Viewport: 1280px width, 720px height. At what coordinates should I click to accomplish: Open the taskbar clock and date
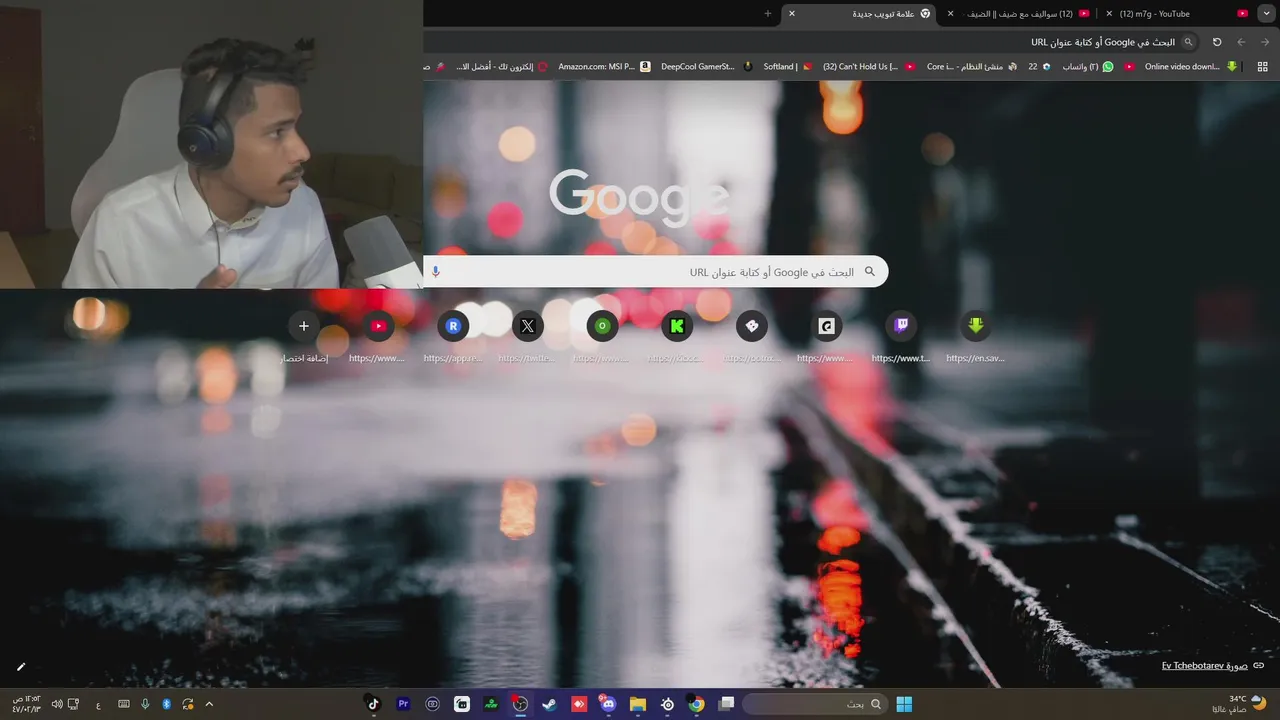click(x=25, y=704)
